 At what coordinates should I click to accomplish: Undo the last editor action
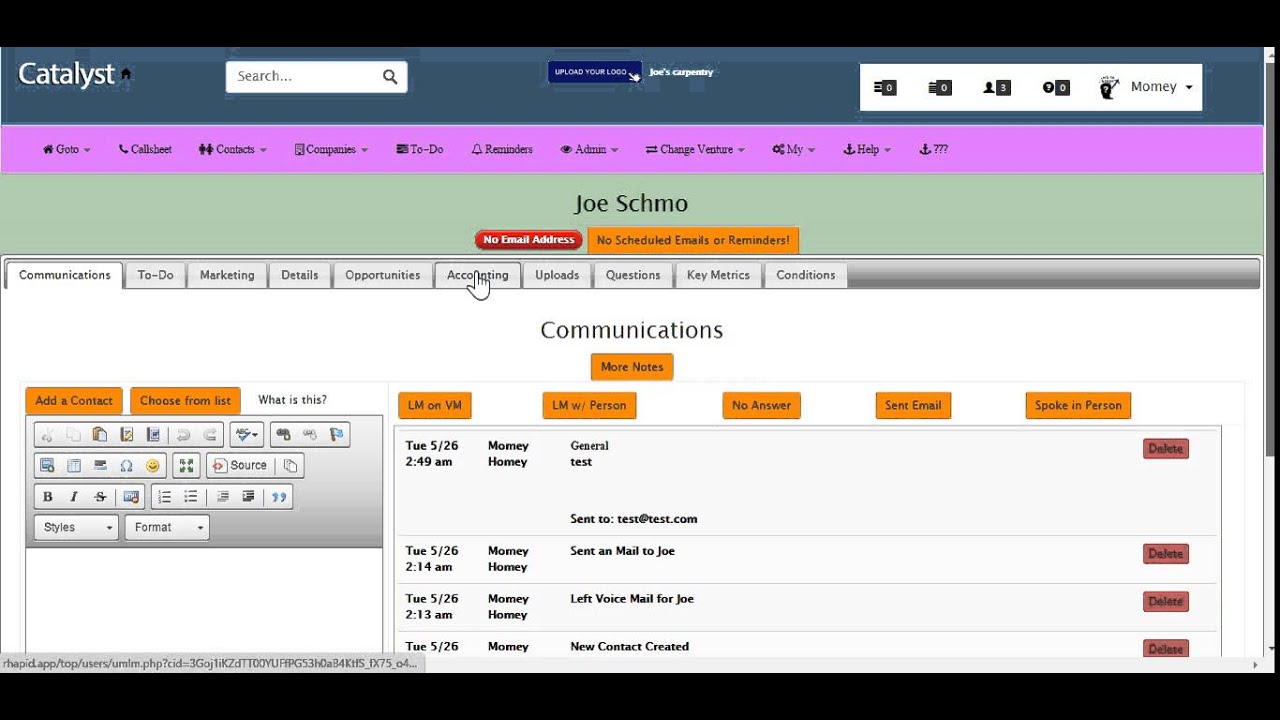click(x=183, y=435)
